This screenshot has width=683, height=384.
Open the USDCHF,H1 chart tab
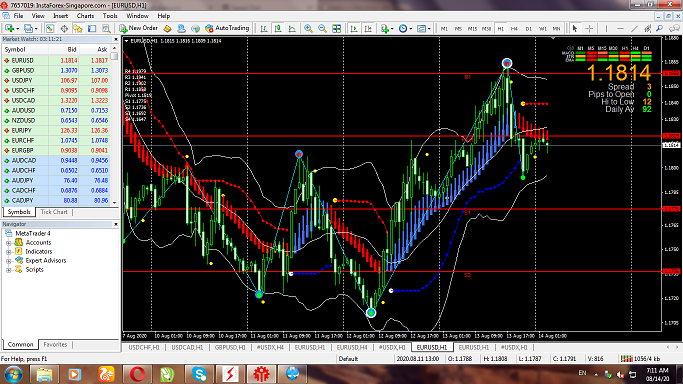[x=144, y=347]
